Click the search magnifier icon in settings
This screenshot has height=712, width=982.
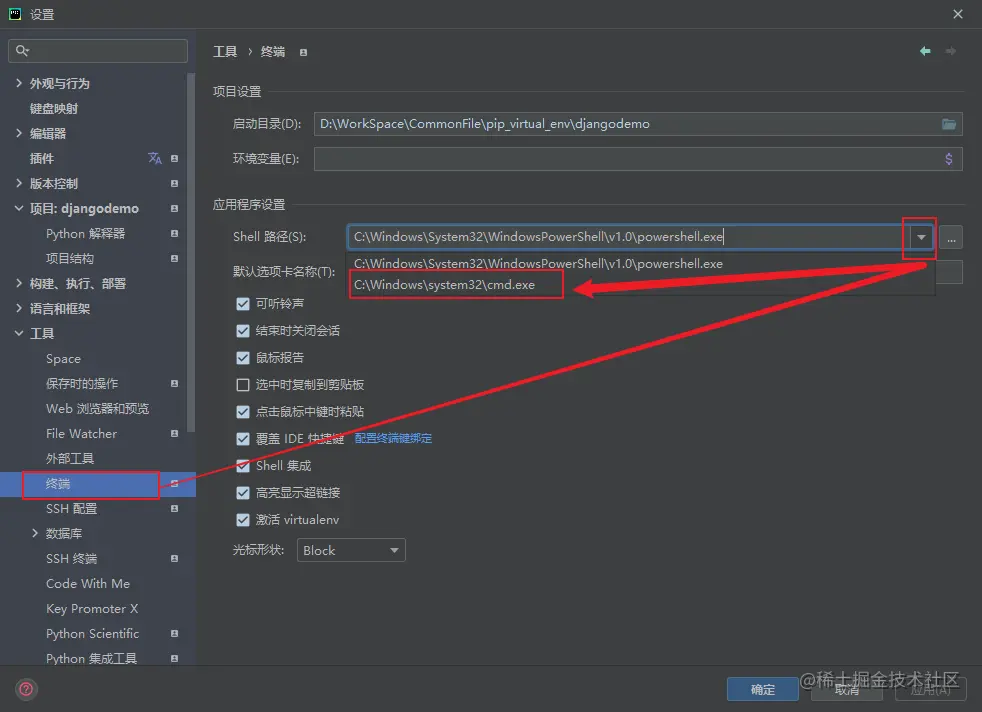(22, 51)
